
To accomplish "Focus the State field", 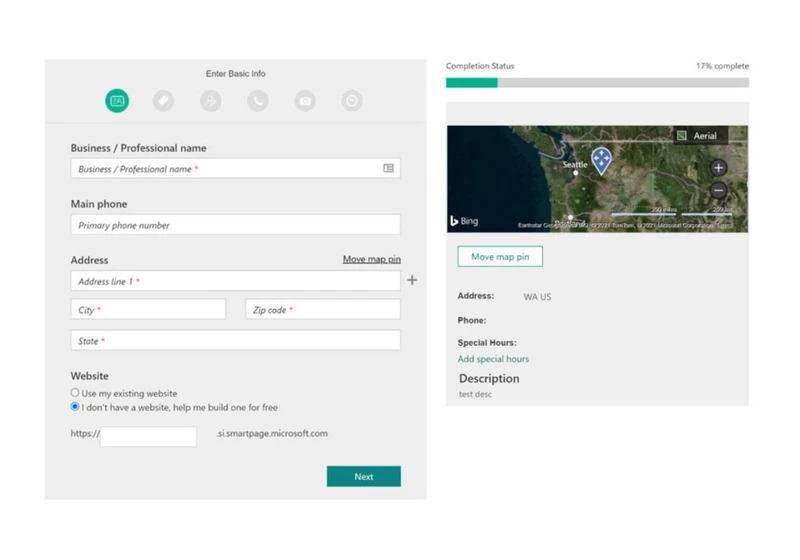I will [236, 340].
